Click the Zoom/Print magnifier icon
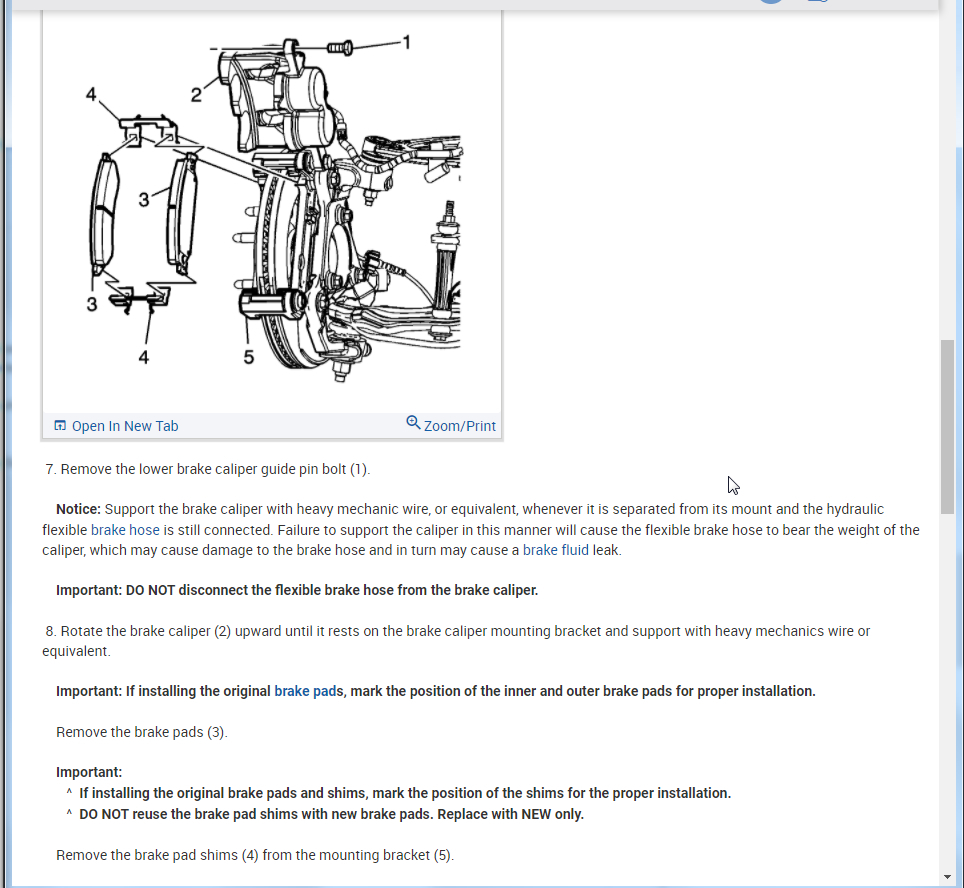 coord(413,422)
